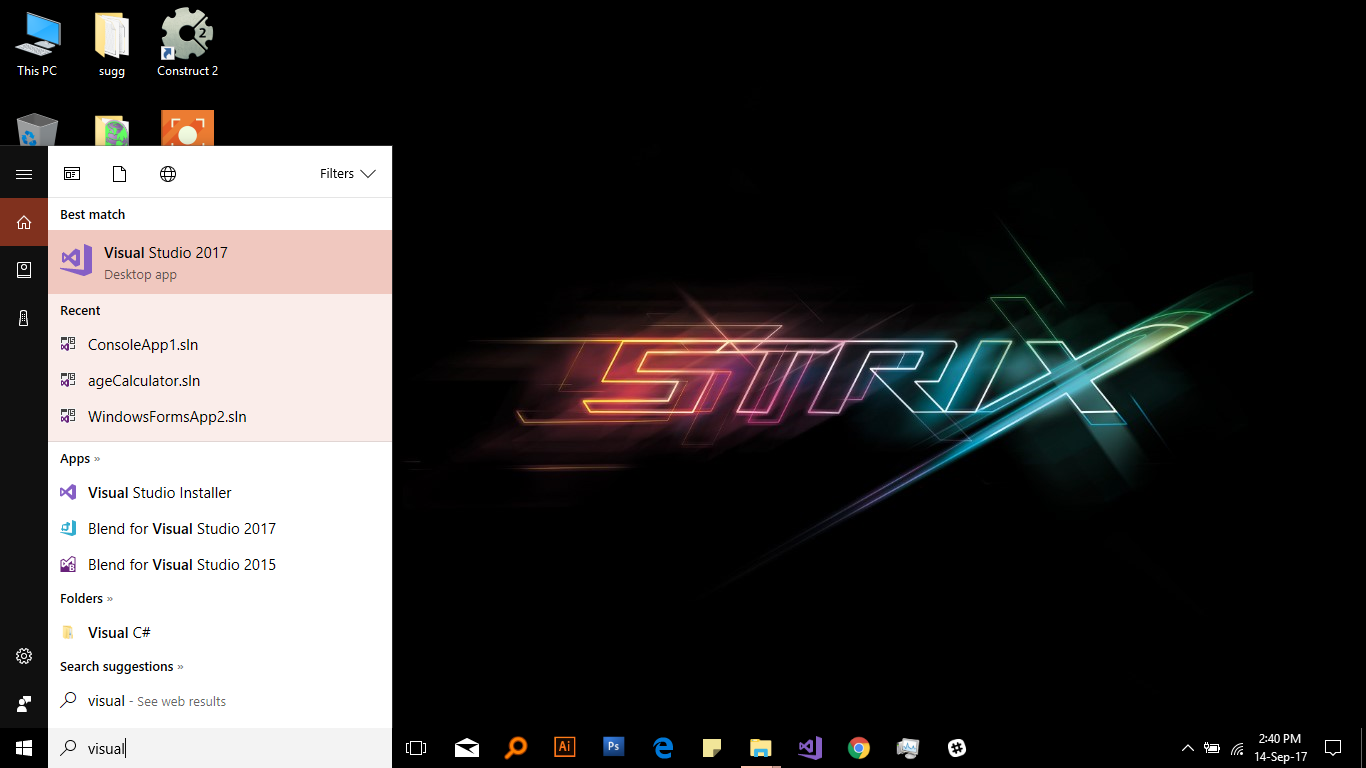Open Google Chrome from the taskbar
The height and width of the screenshot is (768, 1366).
858,748
